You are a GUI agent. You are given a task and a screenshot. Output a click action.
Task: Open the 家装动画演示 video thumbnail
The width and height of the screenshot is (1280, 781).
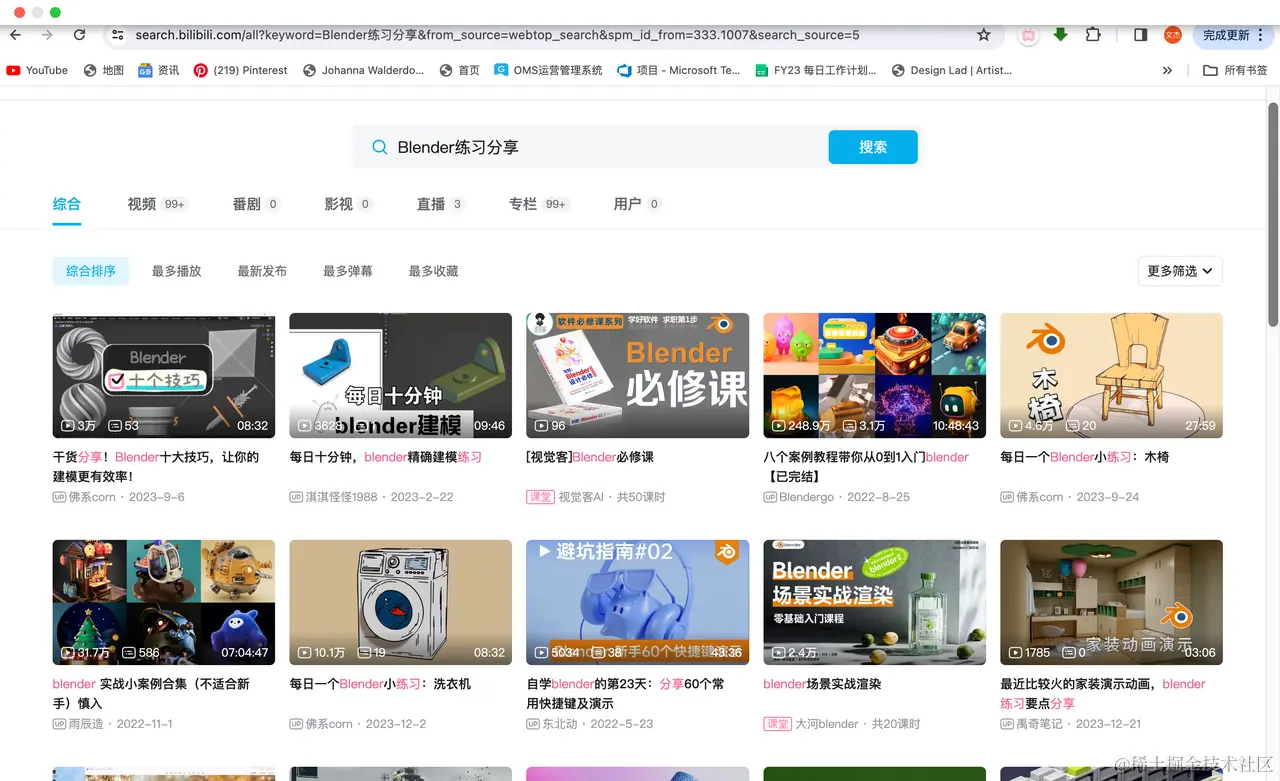pyautogui.click(x=1111, y=602)
